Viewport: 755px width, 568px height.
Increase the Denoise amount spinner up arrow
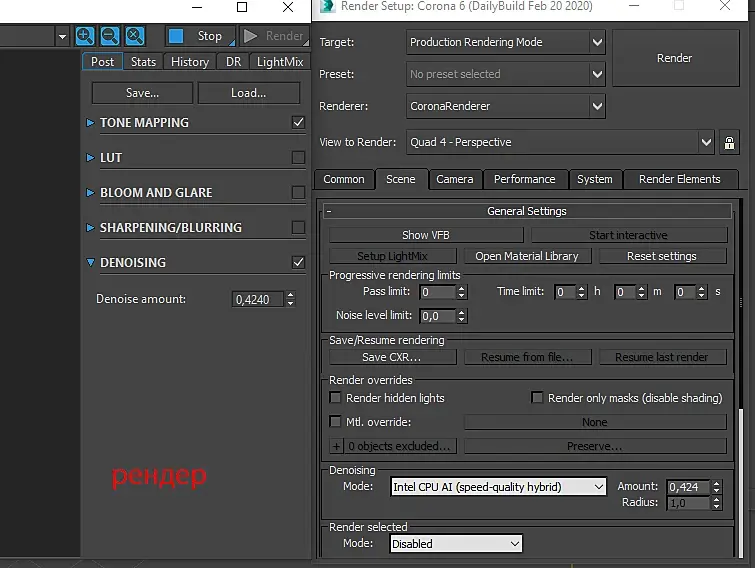coord(290,295)
